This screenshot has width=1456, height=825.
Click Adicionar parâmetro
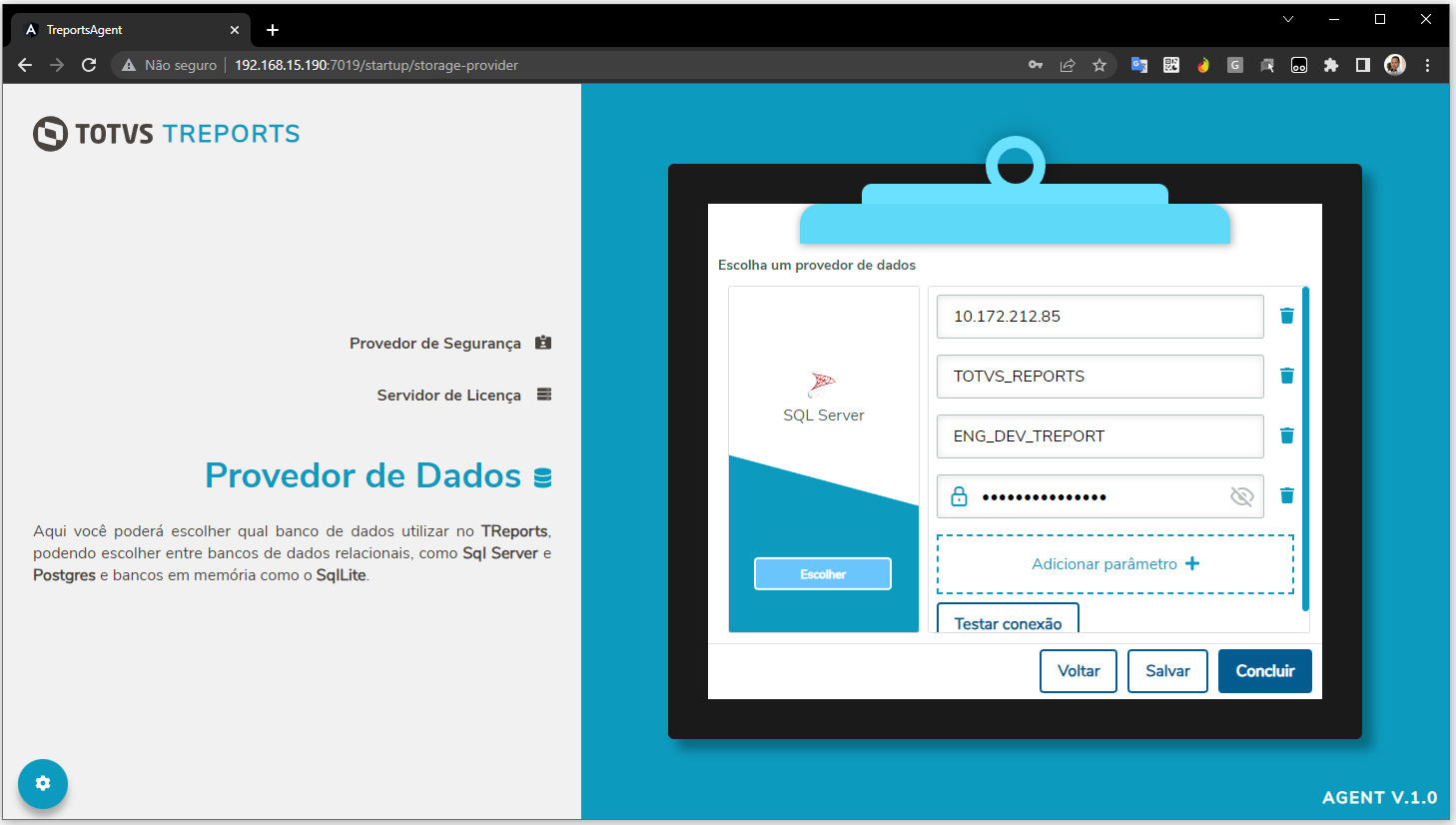1115,564
